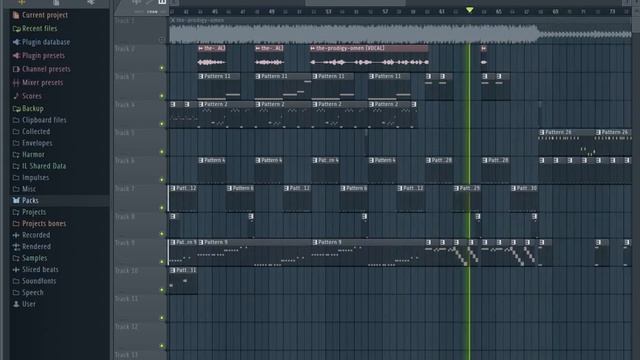Click the green playhead marker in timeline
Image resolution: width=640 pixels, height=360 pixels.
[x=470, y=10]
